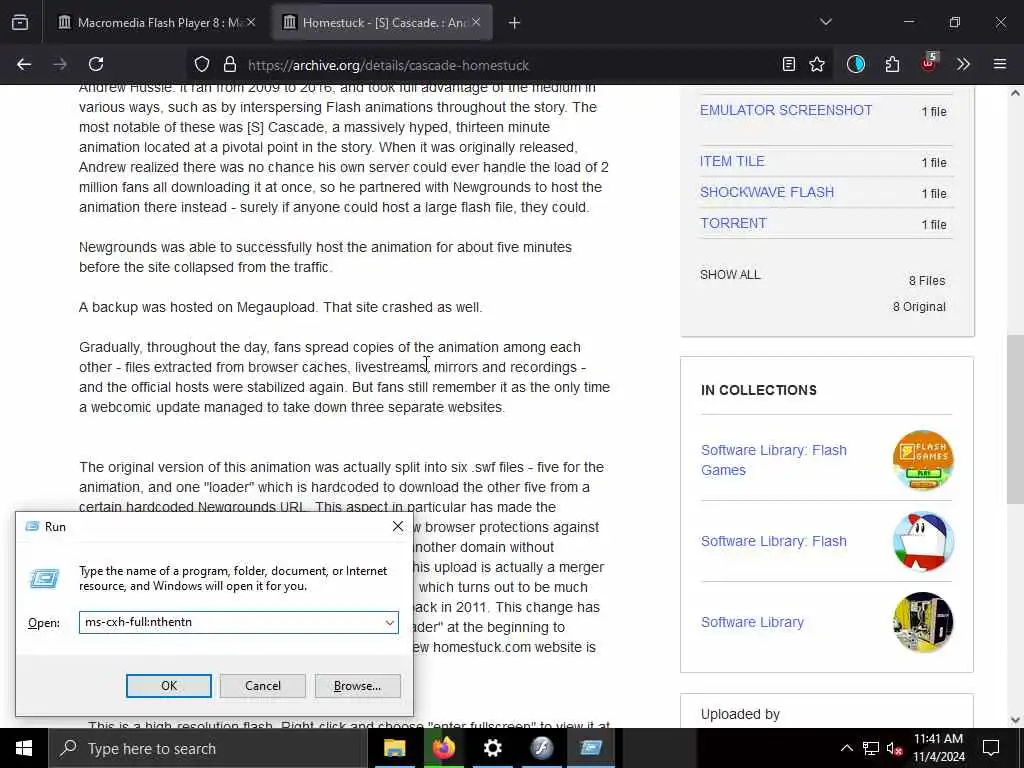Reload the archive.org page

pos(96,65)
